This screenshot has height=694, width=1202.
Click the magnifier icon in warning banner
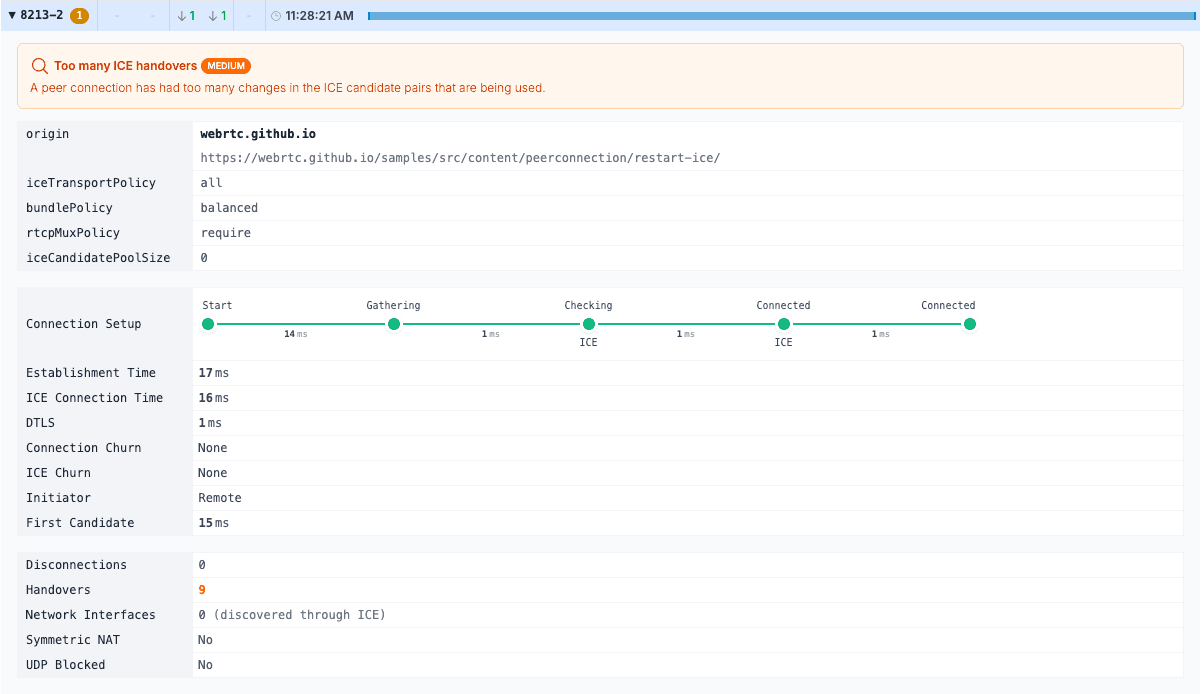[39, 66]
